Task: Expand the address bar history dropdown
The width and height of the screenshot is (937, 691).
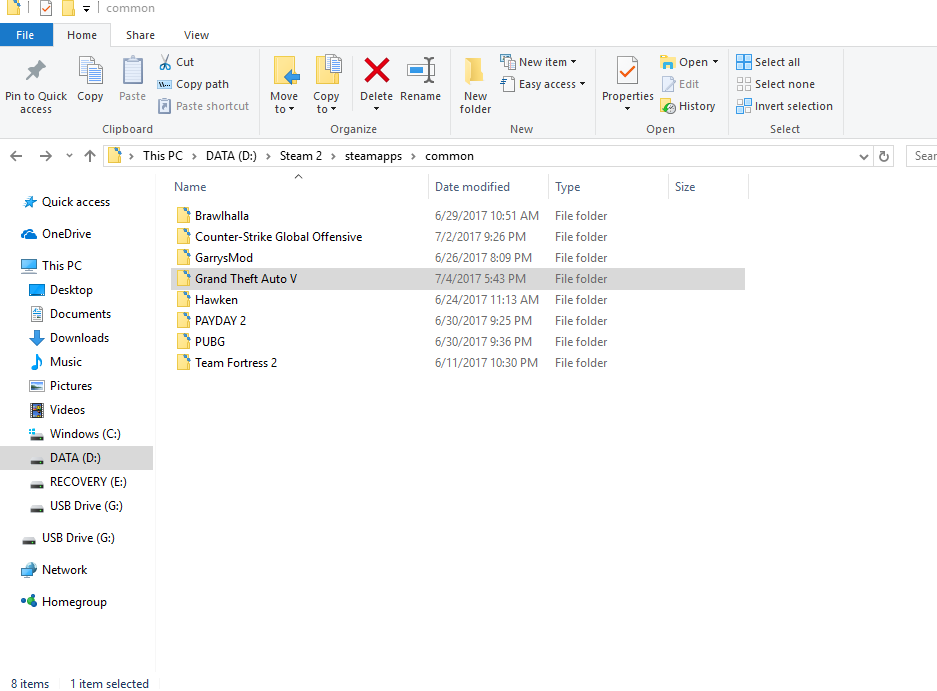Action: point(863,157)
